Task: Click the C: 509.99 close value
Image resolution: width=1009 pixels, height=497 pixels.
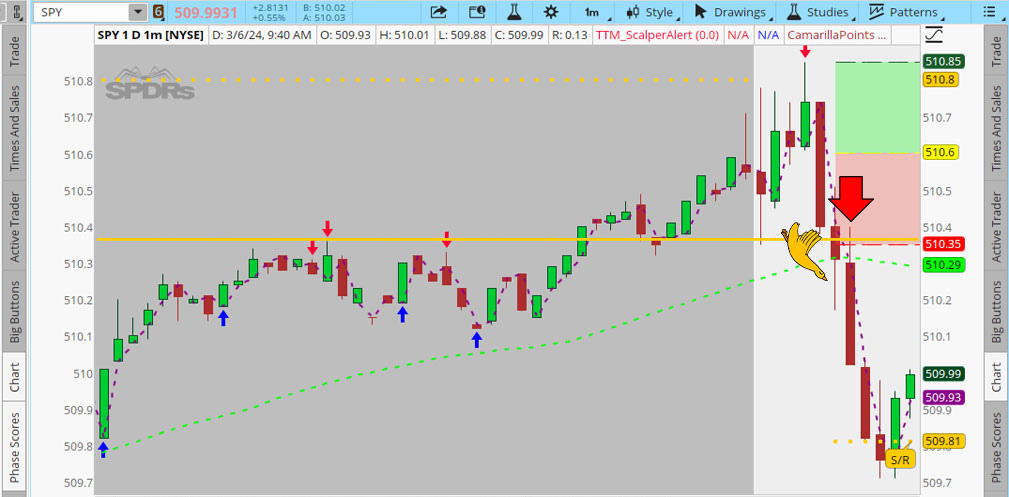Action: click(x=517, y=35)
